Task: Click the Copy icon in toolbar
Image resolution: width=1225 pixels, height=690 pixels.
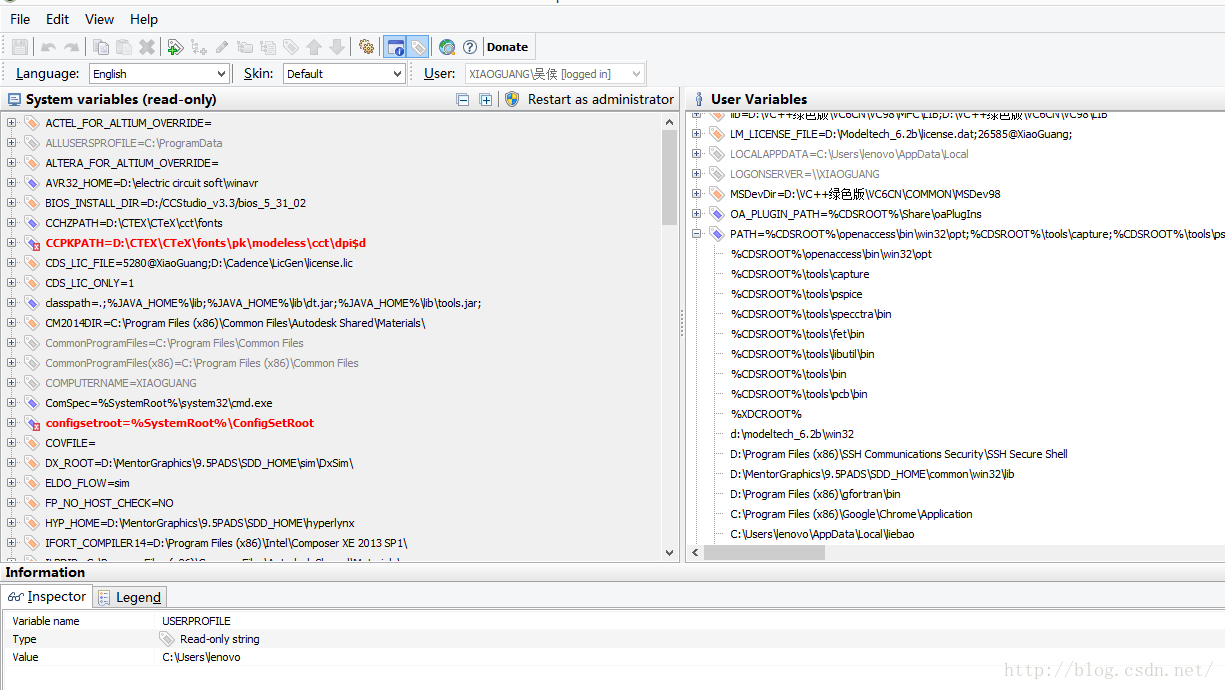Action: 101,47
